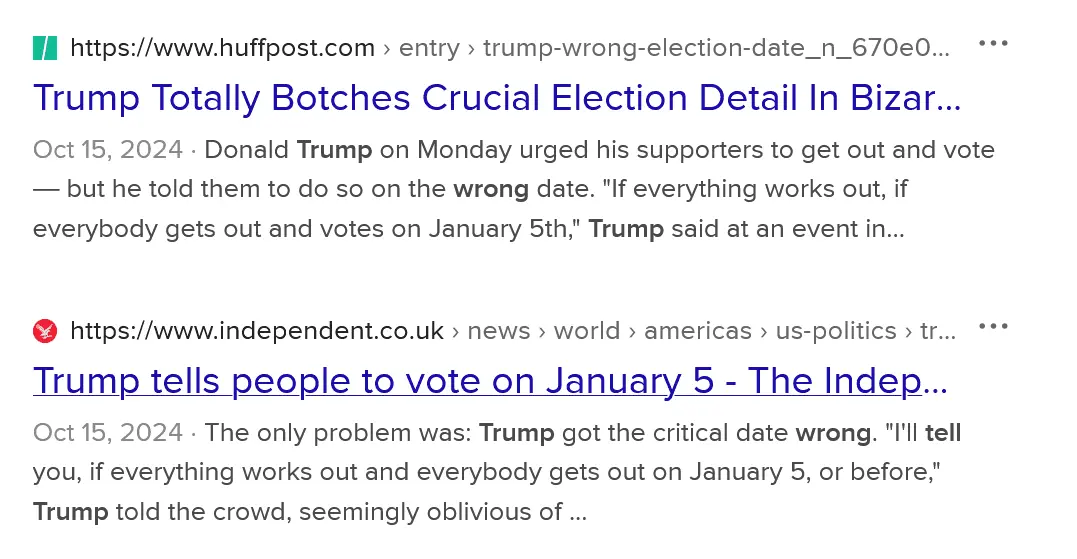The image size is (1077, 559).
Task: Click the "news" breadcrumb in the Independent result
Action: (498, 331)
